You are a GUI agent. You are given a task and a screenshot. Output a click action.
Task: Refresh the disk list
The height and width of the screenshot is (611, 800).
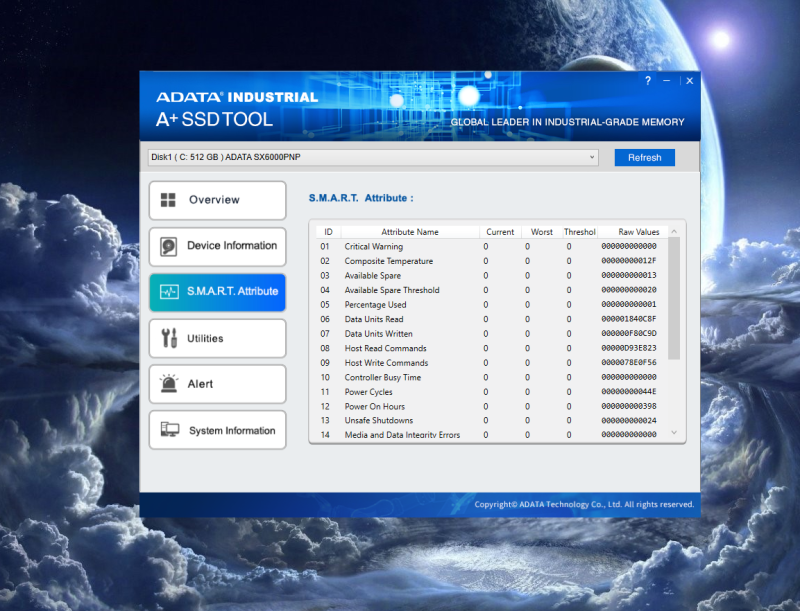coord(644,158)
